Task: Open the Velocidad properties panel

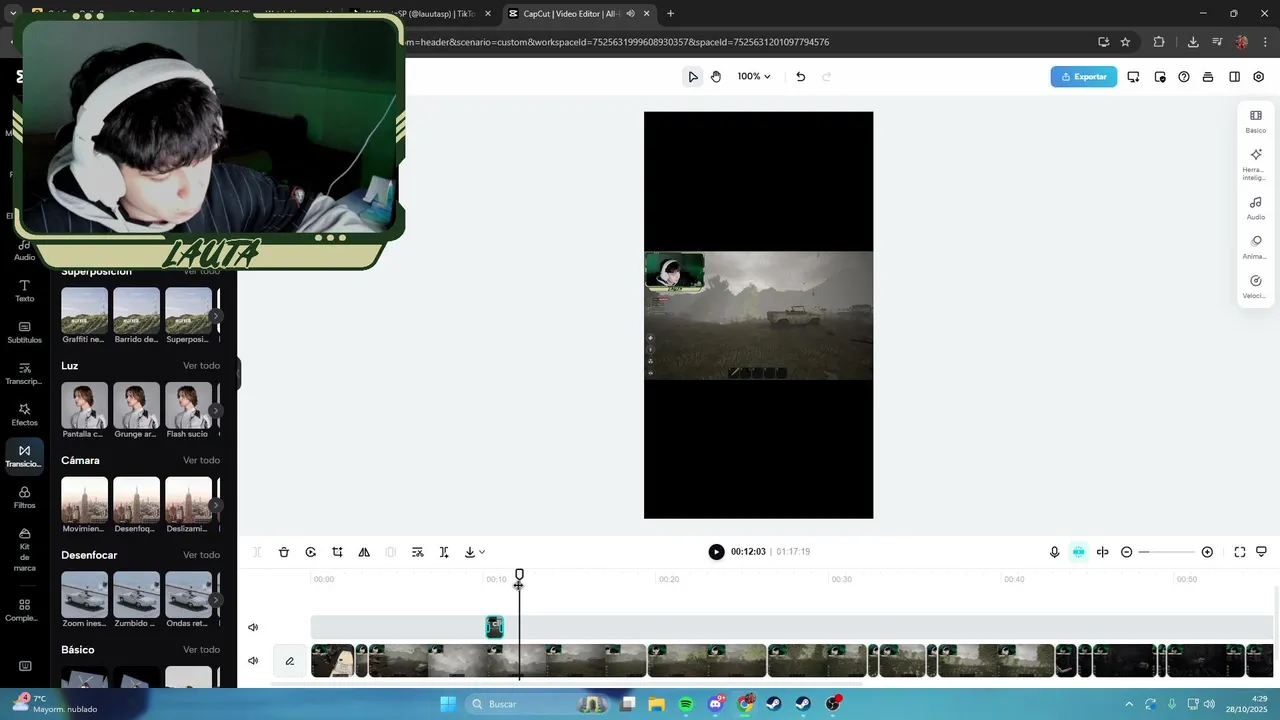Action: (x=1256, y=287)
